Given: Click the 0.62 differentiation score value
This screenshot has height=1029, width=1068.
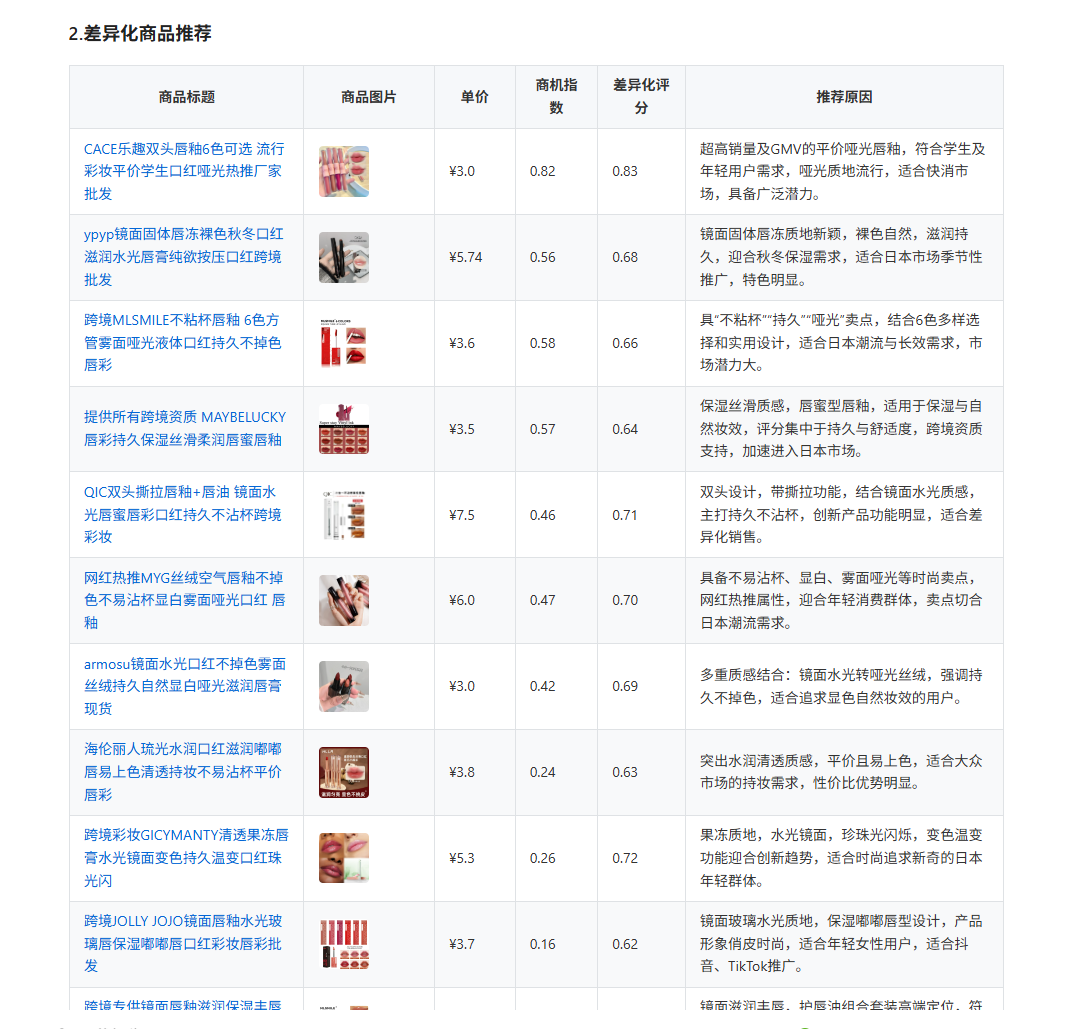Looking at the screenshot, I should click(625, 944).
